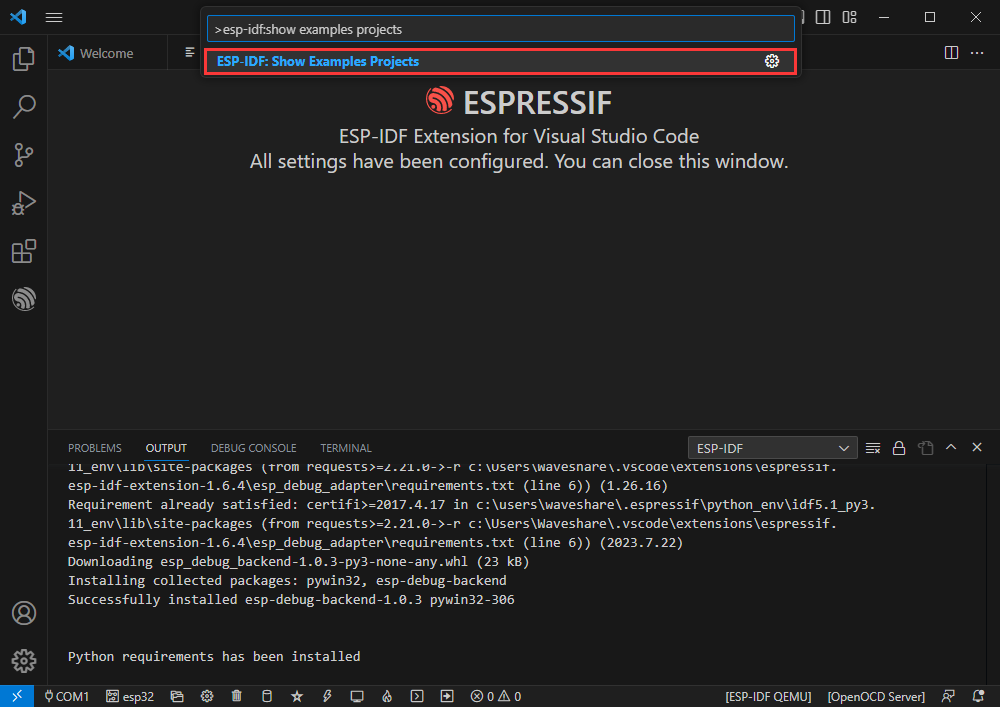Click 'Successfully installed esp-debug-backend' output line
Viewport: 1000px width, 707px height.
[291, 600]
